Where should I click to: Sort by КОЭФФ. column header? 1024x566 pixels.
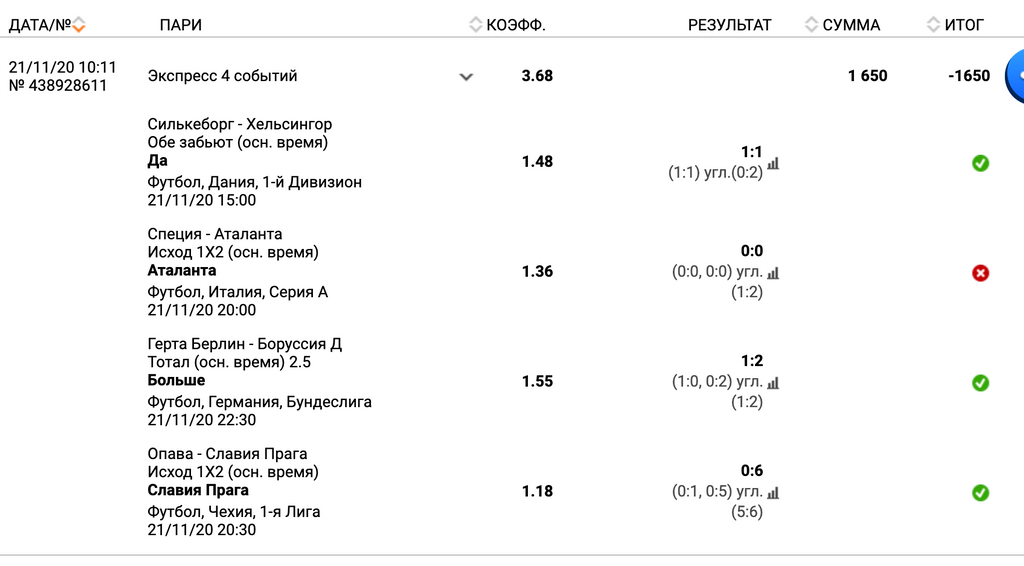point(508,25)
